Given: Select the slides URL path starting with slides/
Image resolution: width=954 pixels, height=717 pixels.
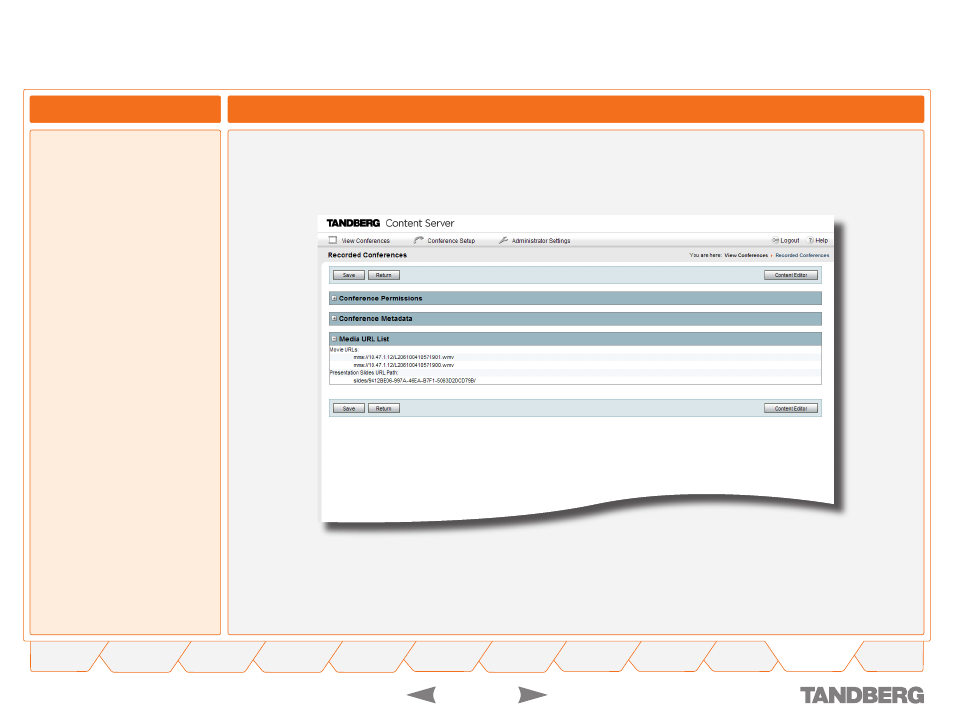Looking at the screenshot, I should [414, 380].
